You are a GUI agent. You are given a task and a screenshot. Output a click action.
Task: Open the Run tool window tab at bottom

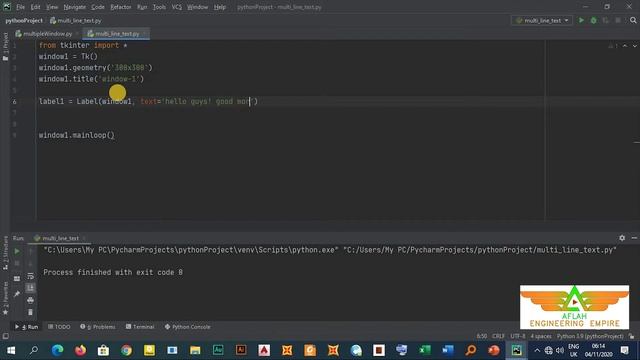(x=27, y=327)
